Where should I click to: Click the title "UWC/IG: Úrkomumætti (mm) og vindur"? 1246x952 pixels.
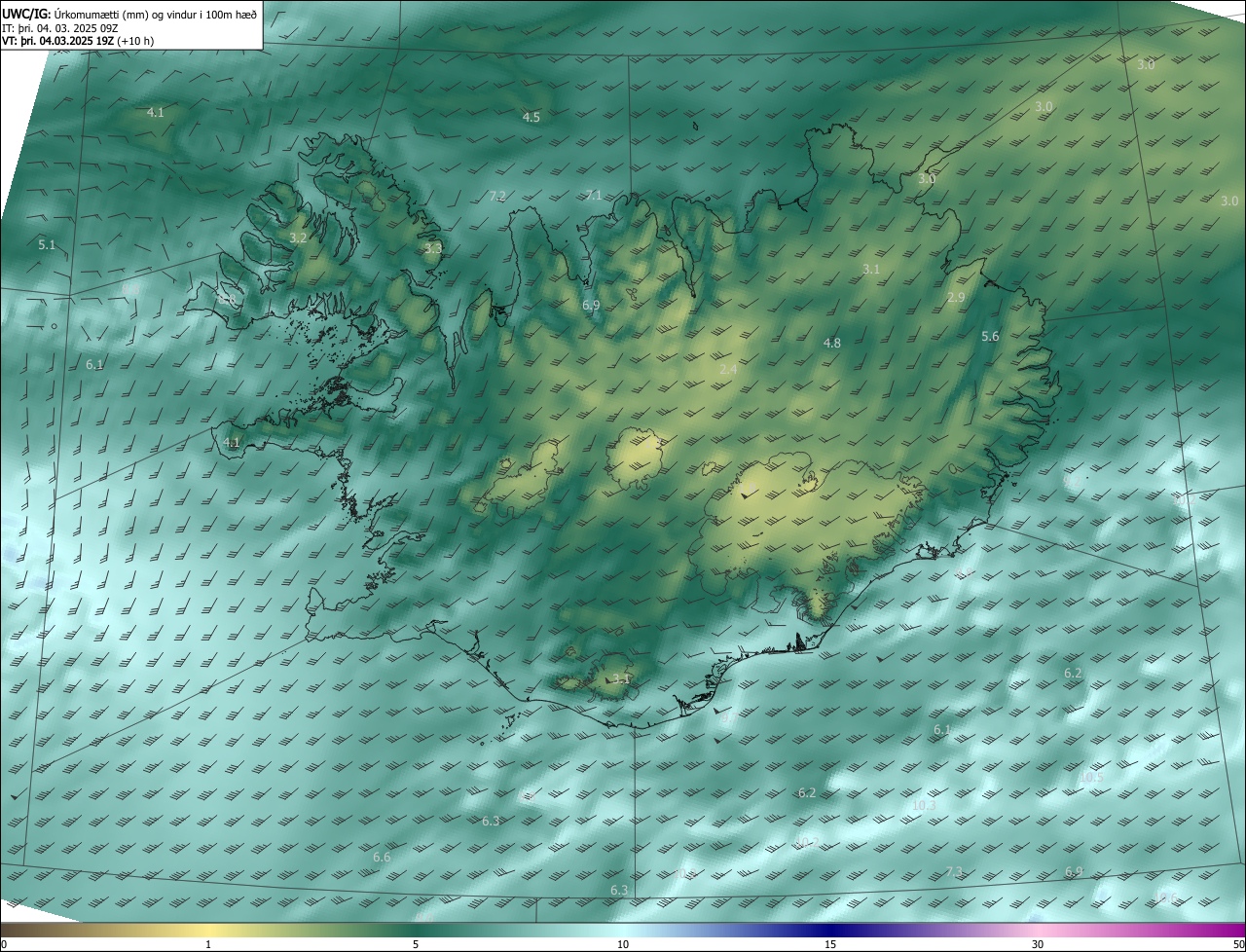coord(129,14)
